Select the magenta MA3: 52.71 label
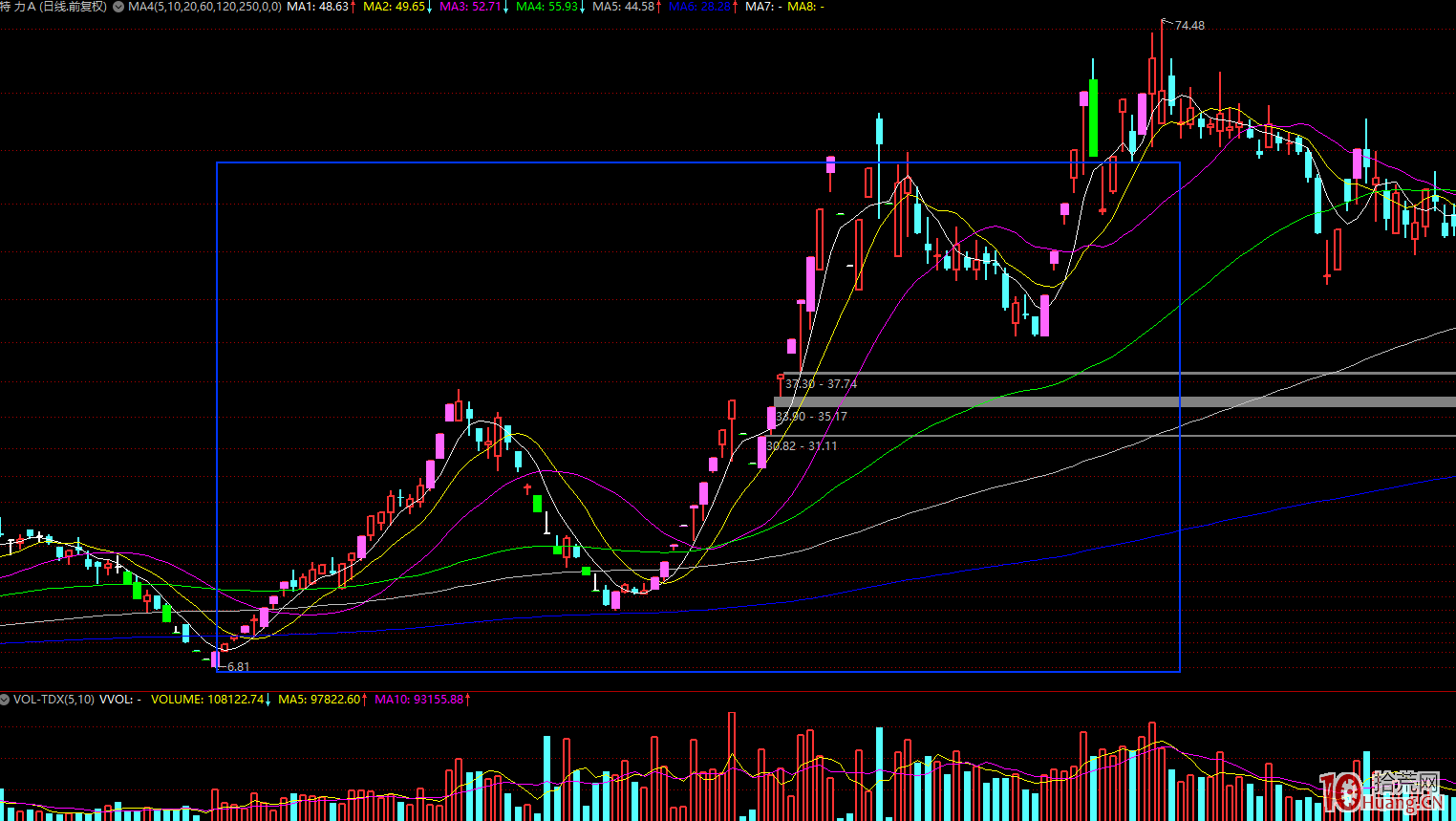The width and height of the screenshot is (1456, 821). pos(471,7)
